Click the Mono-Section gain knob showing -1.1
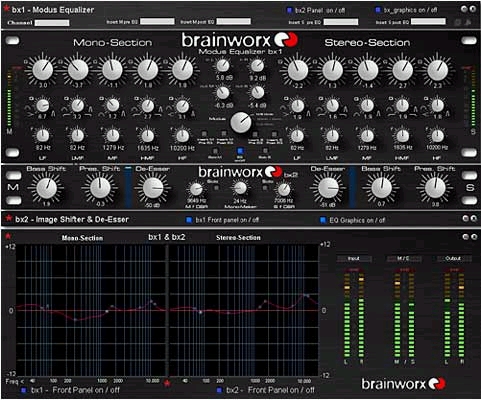This screenshot has width=481, height=400. [113, 70]
